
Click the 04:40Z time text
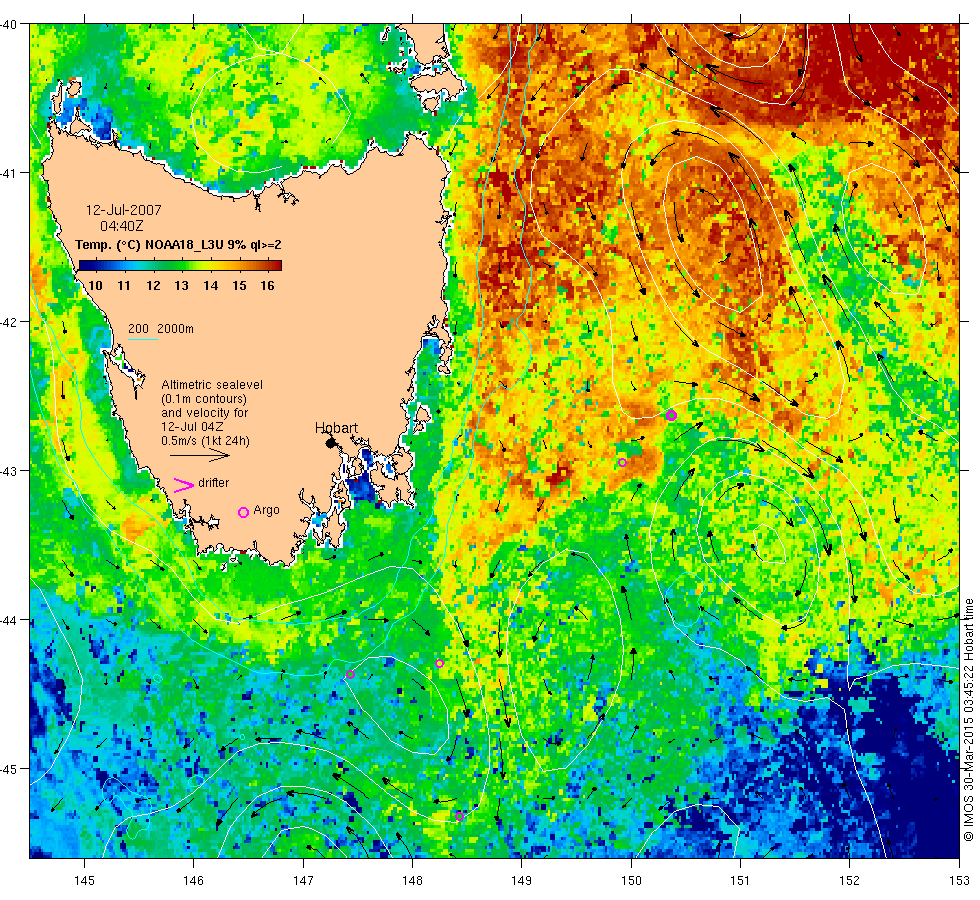(122, 226)
